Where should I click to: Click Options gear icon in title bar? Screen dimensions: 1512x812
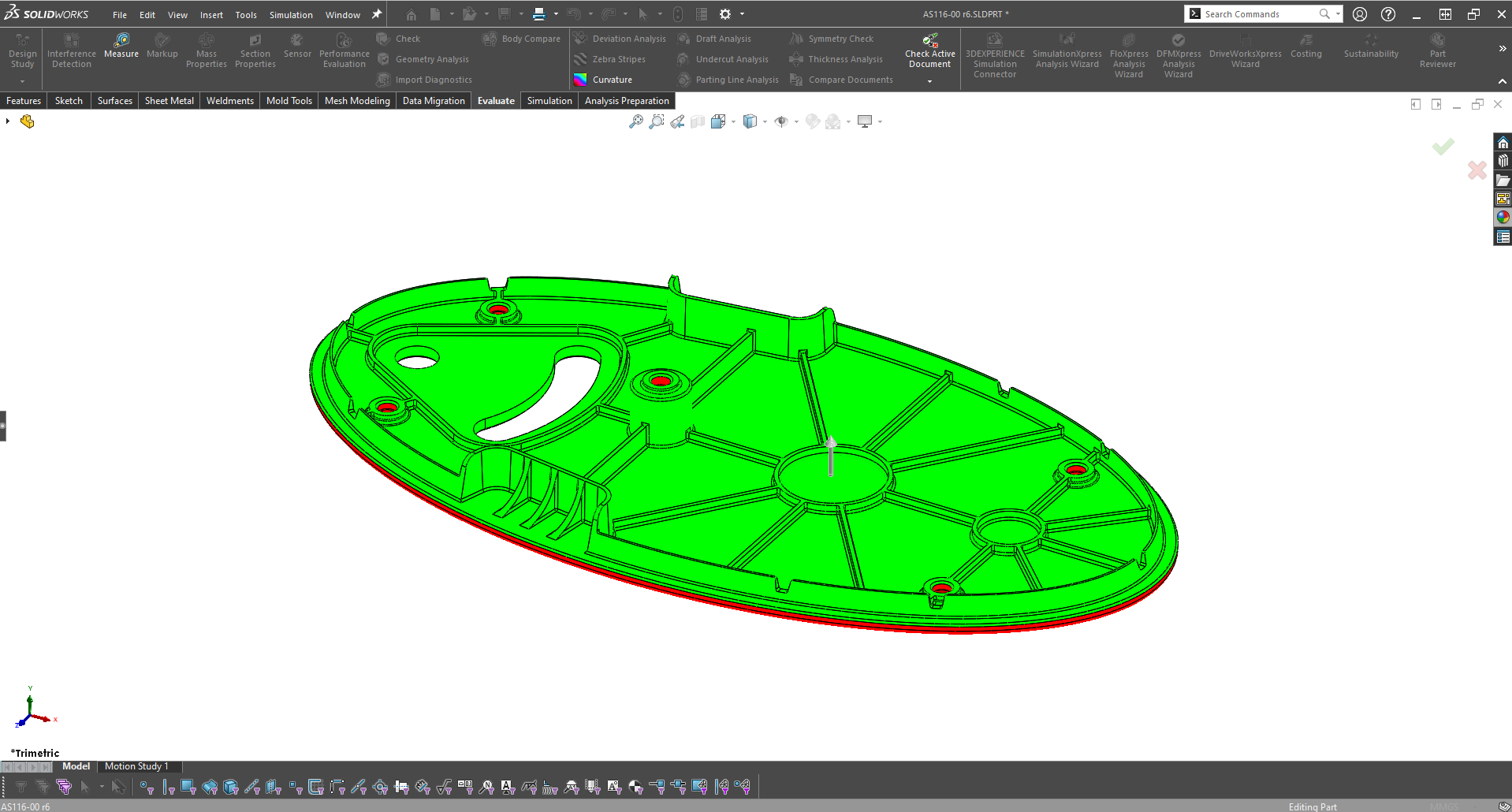pos(725,14)
